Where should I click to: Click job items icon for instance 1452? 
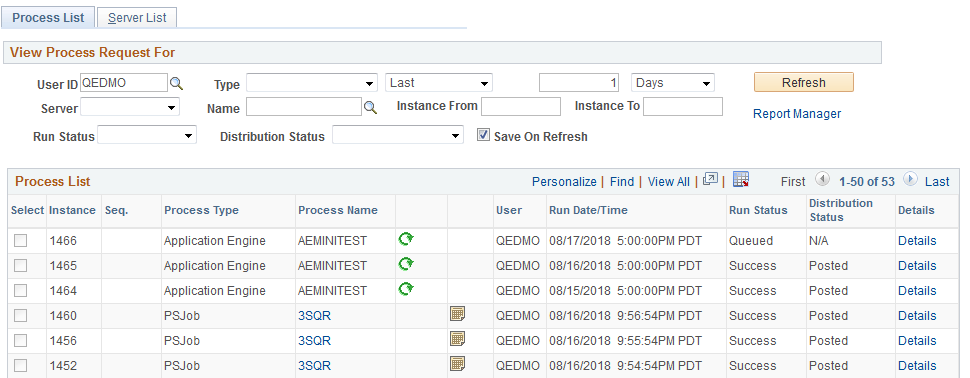tap(457, 364)
